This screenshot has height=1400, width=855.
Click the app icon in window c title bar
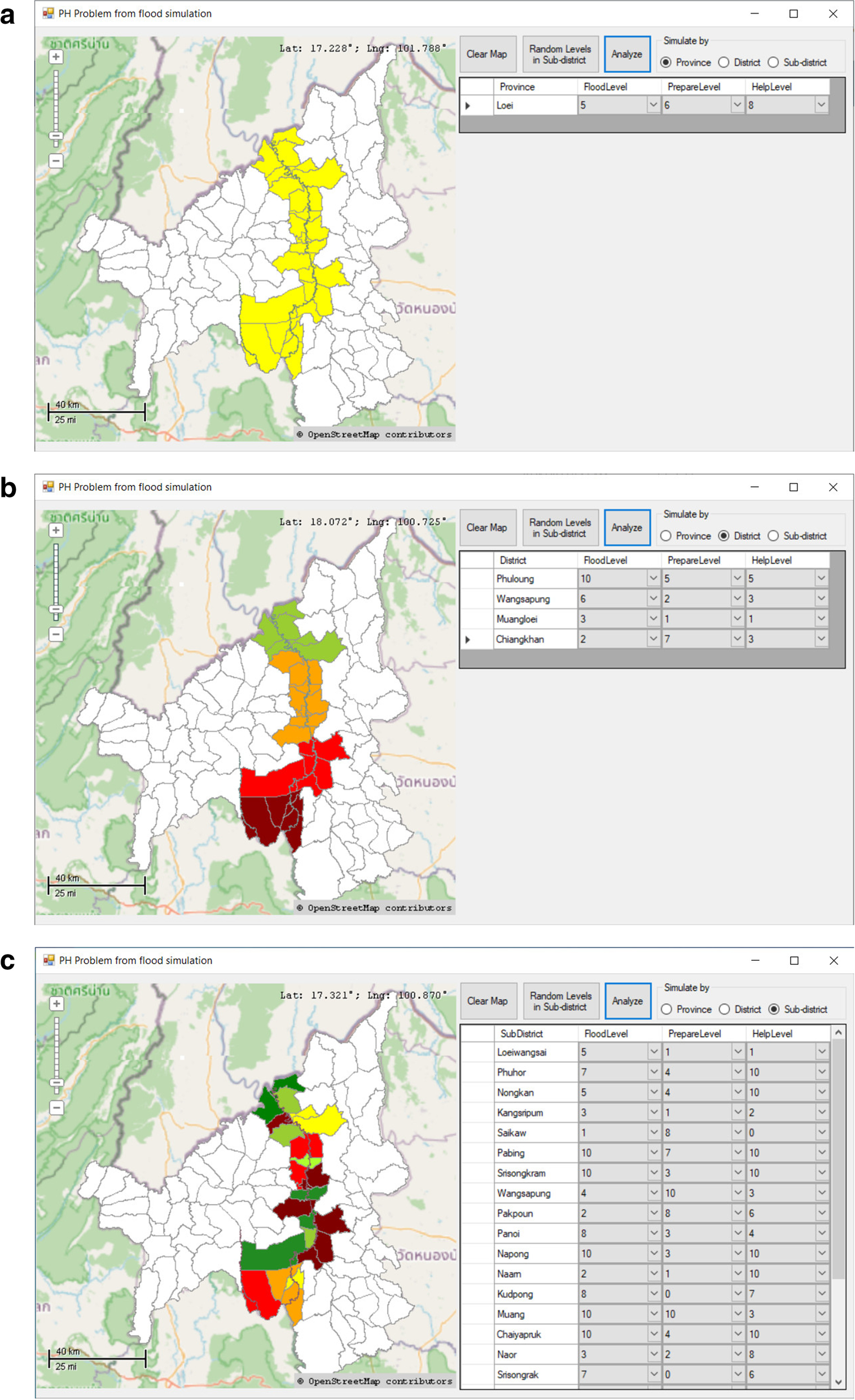click(49, 960)
